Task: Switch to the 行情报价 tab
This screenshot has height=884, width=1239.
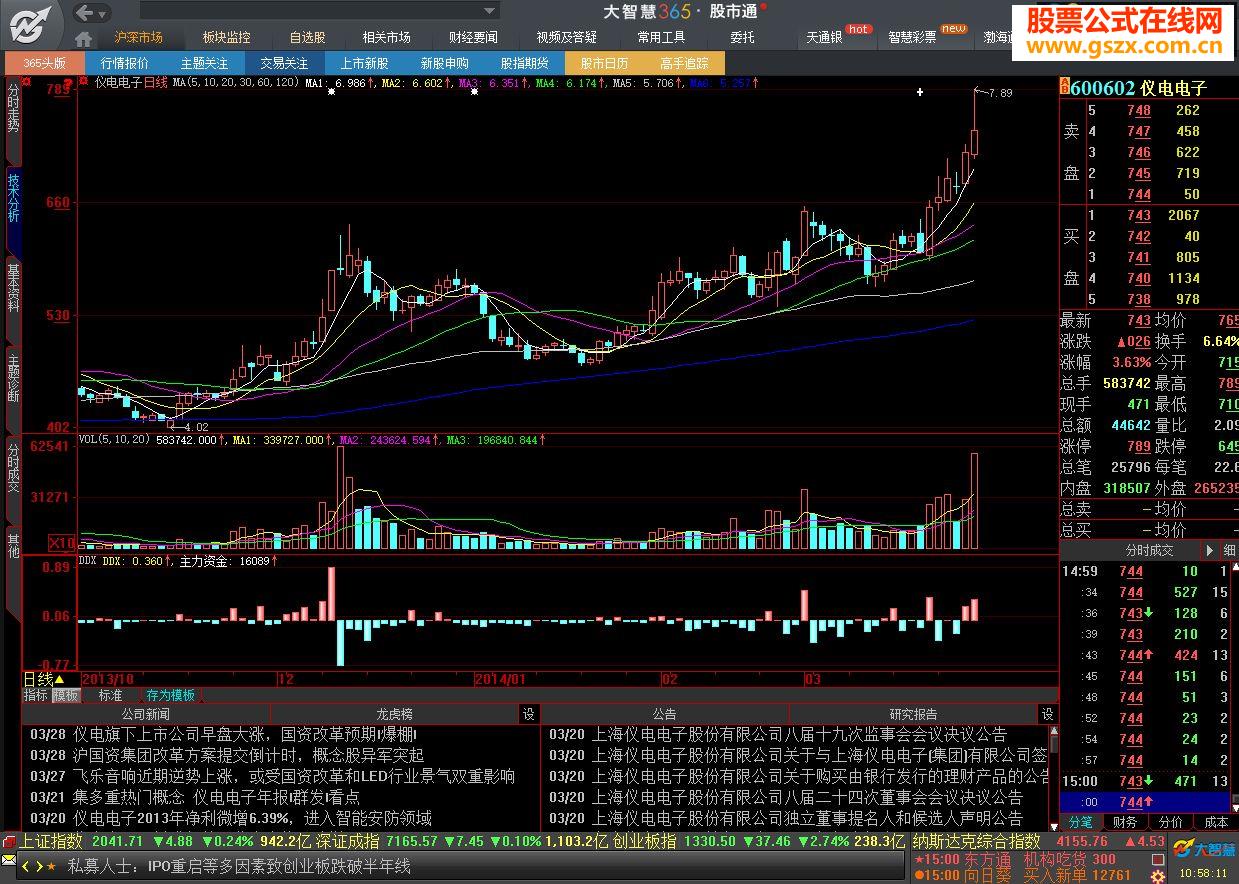Action: pyautogui.click(x=125, y=63)
